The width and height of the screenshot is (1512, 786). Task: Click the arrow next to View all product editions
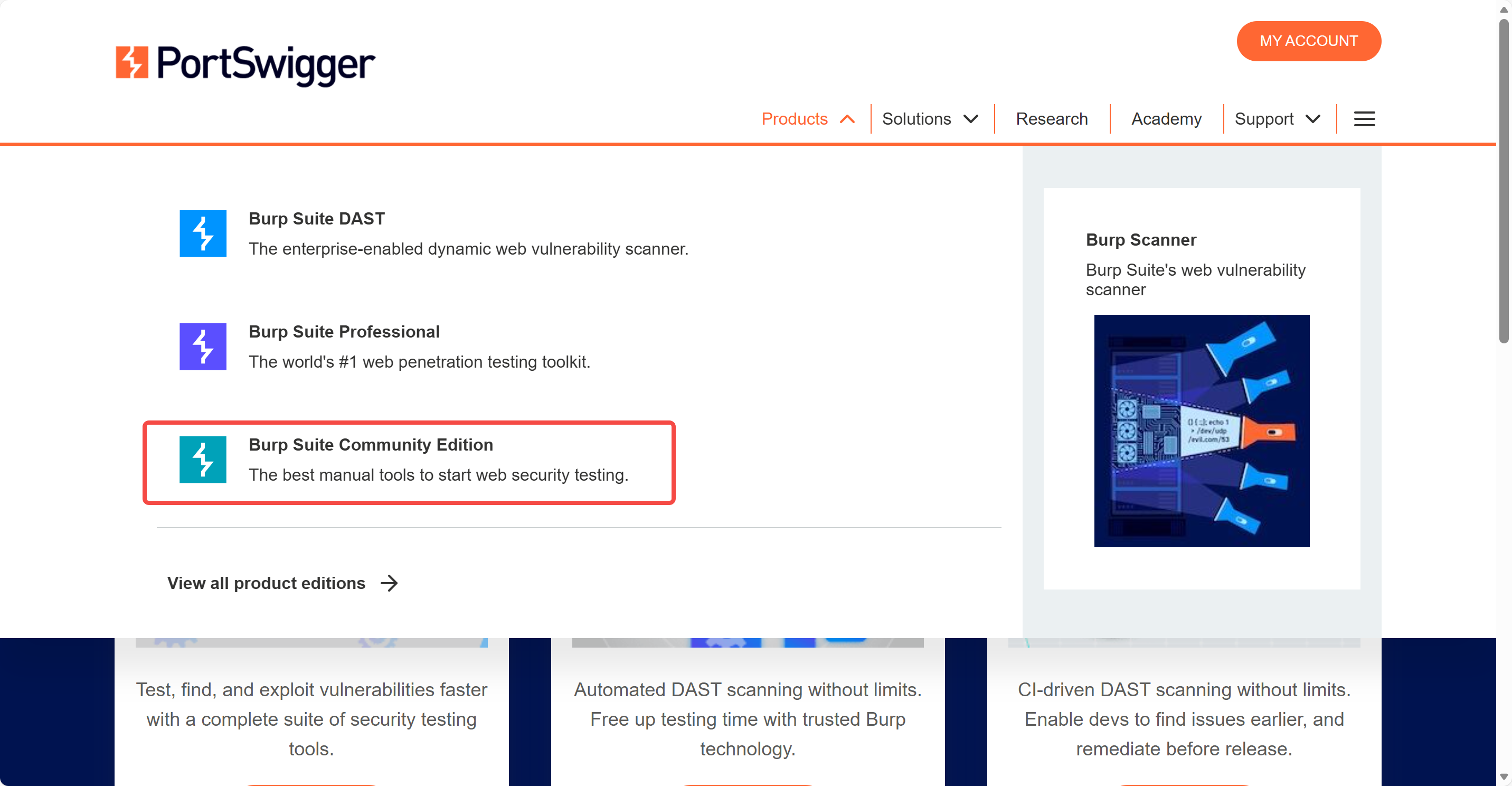[x=389, y=583]
